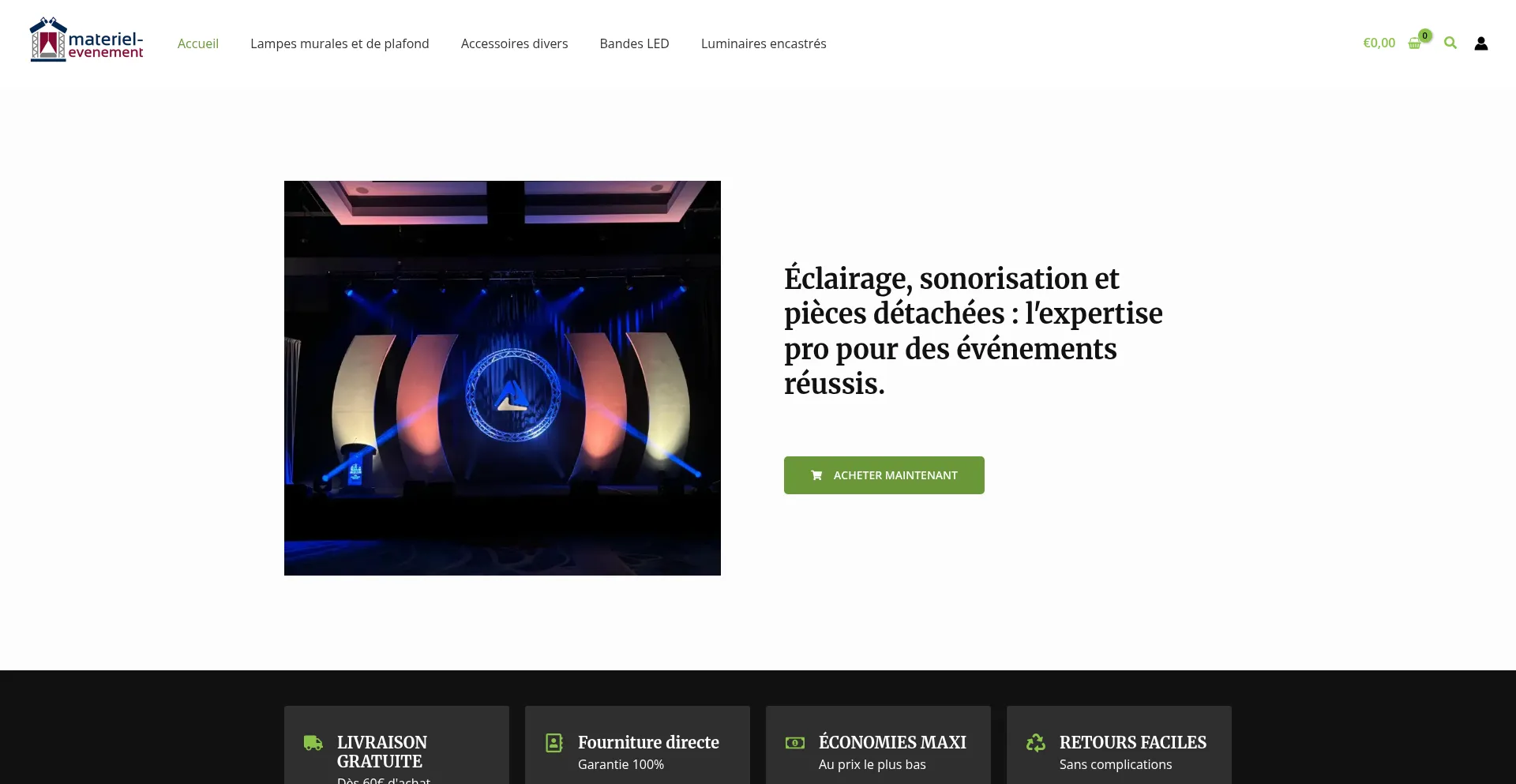The height and width of the screenshot is (784, 1516).
Task: Click the ACHETER MAINTENANT button
Action: 884,475
